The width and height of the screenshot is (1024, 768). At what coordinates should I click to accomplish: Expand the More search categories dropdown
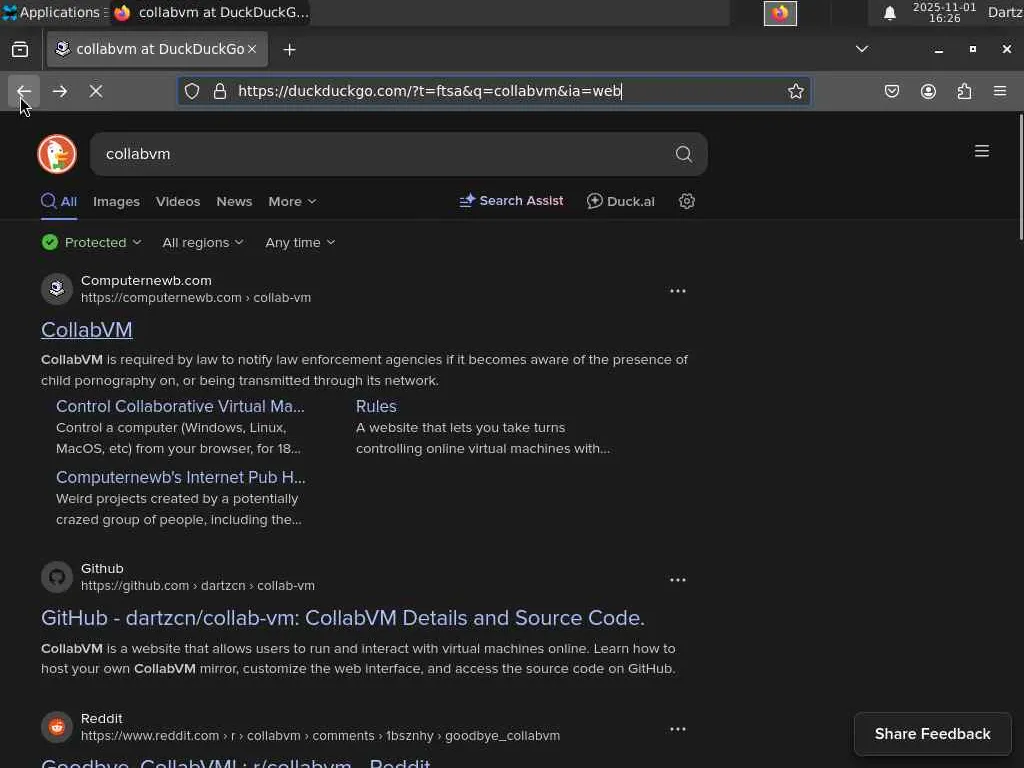tap(292, 201)
